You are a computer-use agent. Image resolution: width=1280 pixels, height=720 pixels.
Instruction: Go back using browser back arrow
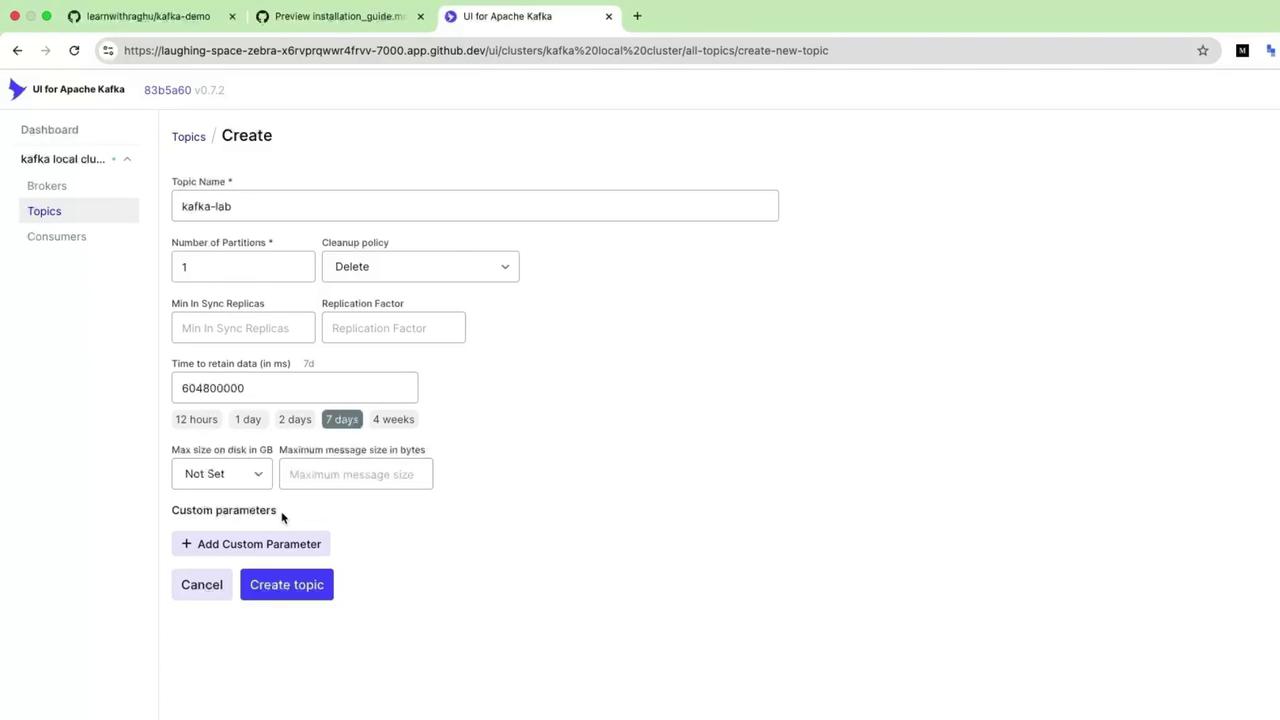tap(17, 50)
